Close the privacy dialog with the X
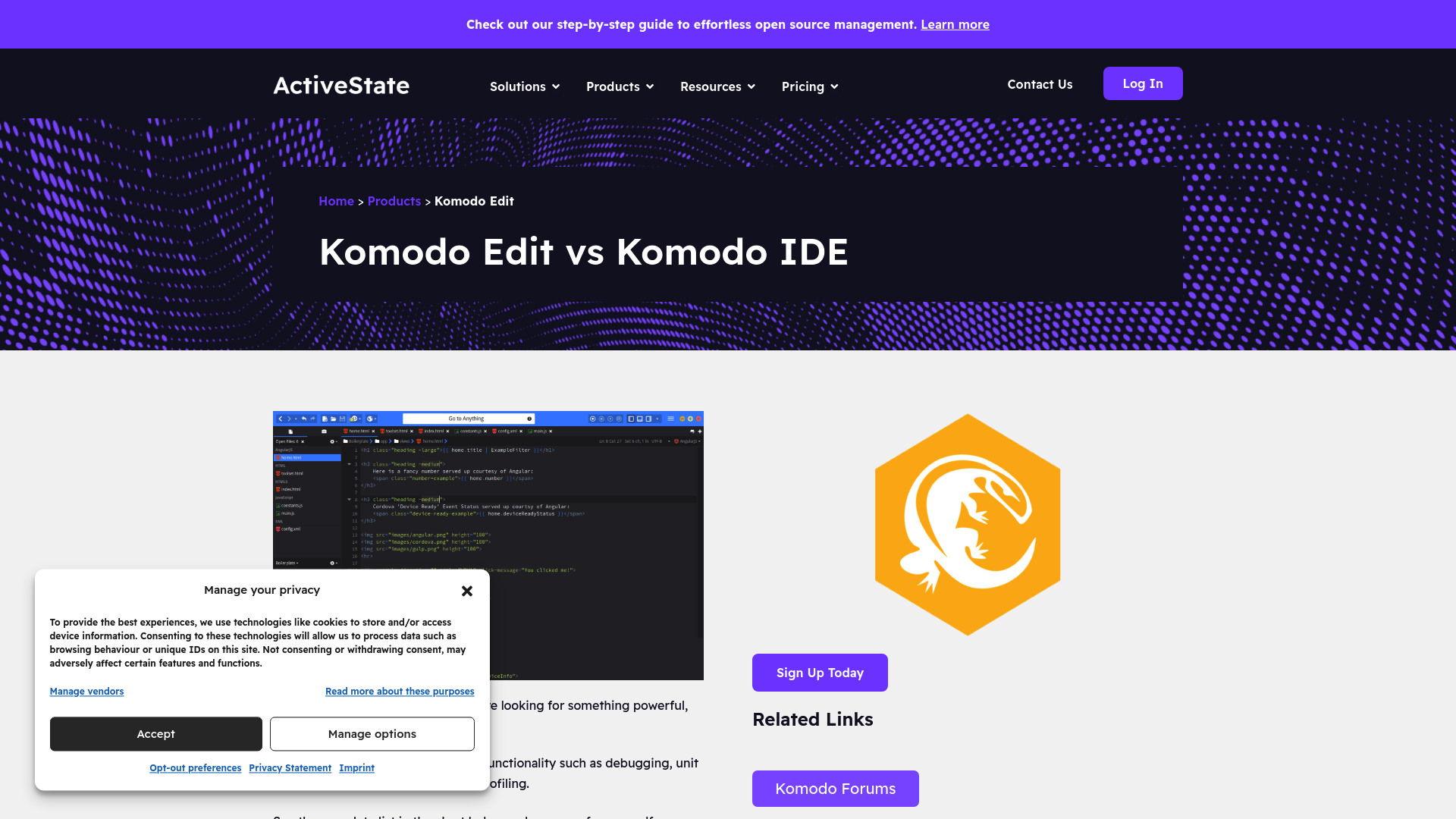1456x819 pixels. 467,591
